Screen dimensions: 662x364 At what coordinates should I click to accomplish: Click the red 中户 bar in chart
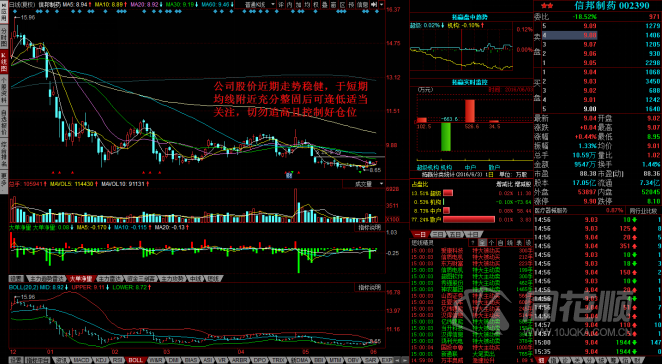click(470, 111)
